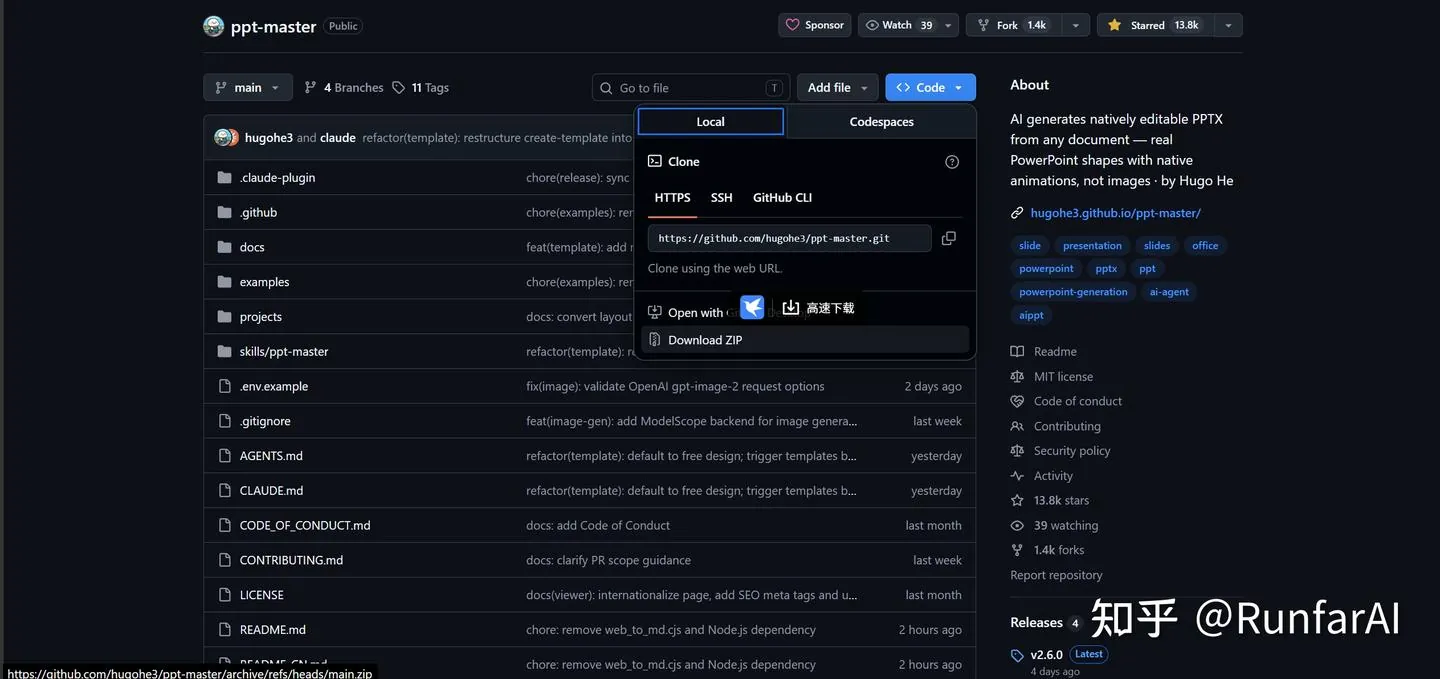Viewport: 1440px width, 679px height.
Task: Click the Download ZIP file icon
Action: 655,340
